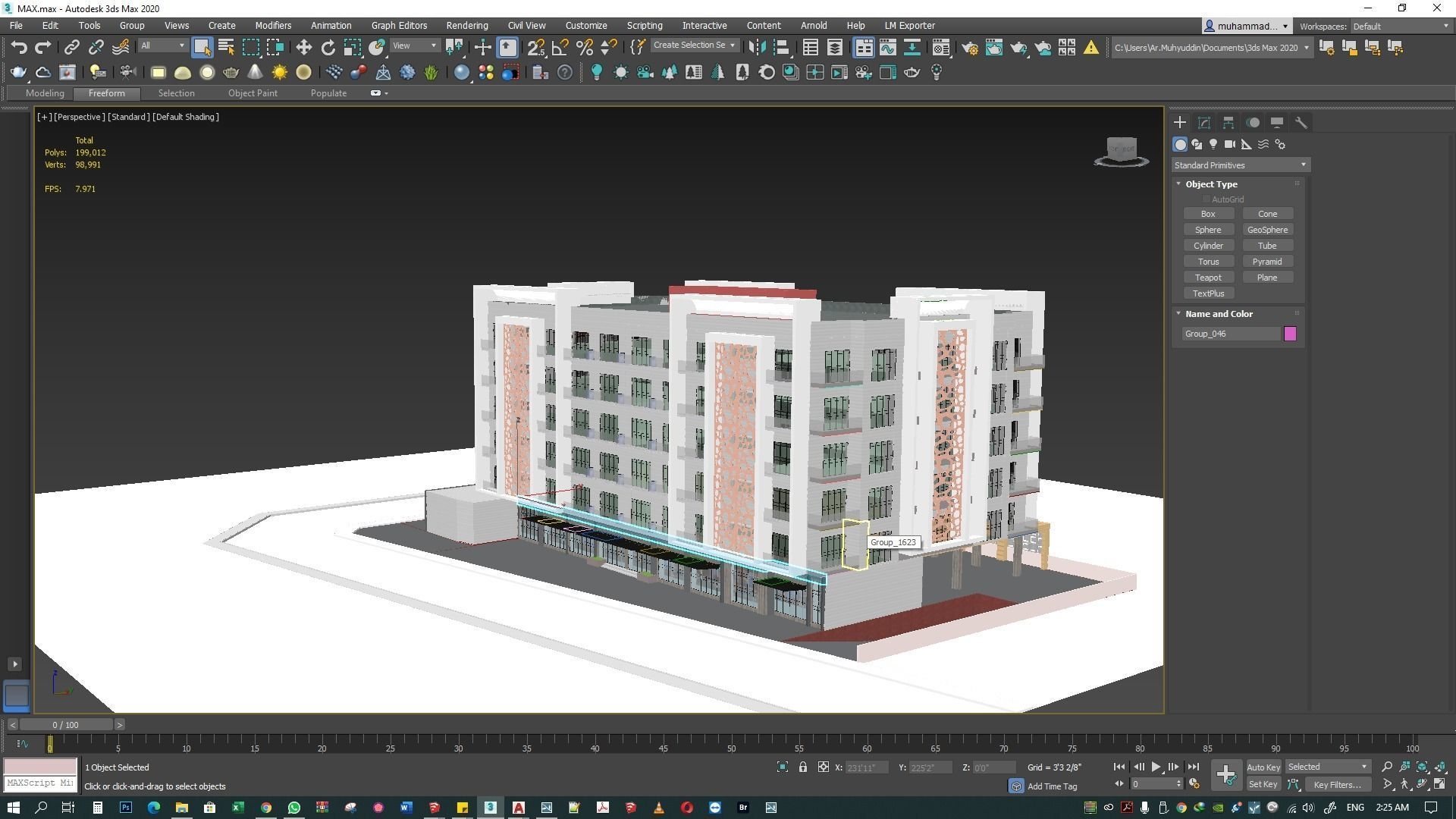Toggle the Angle Snap icon
1456x819 pixels.
pyautogui.click(x=560, y=47)
